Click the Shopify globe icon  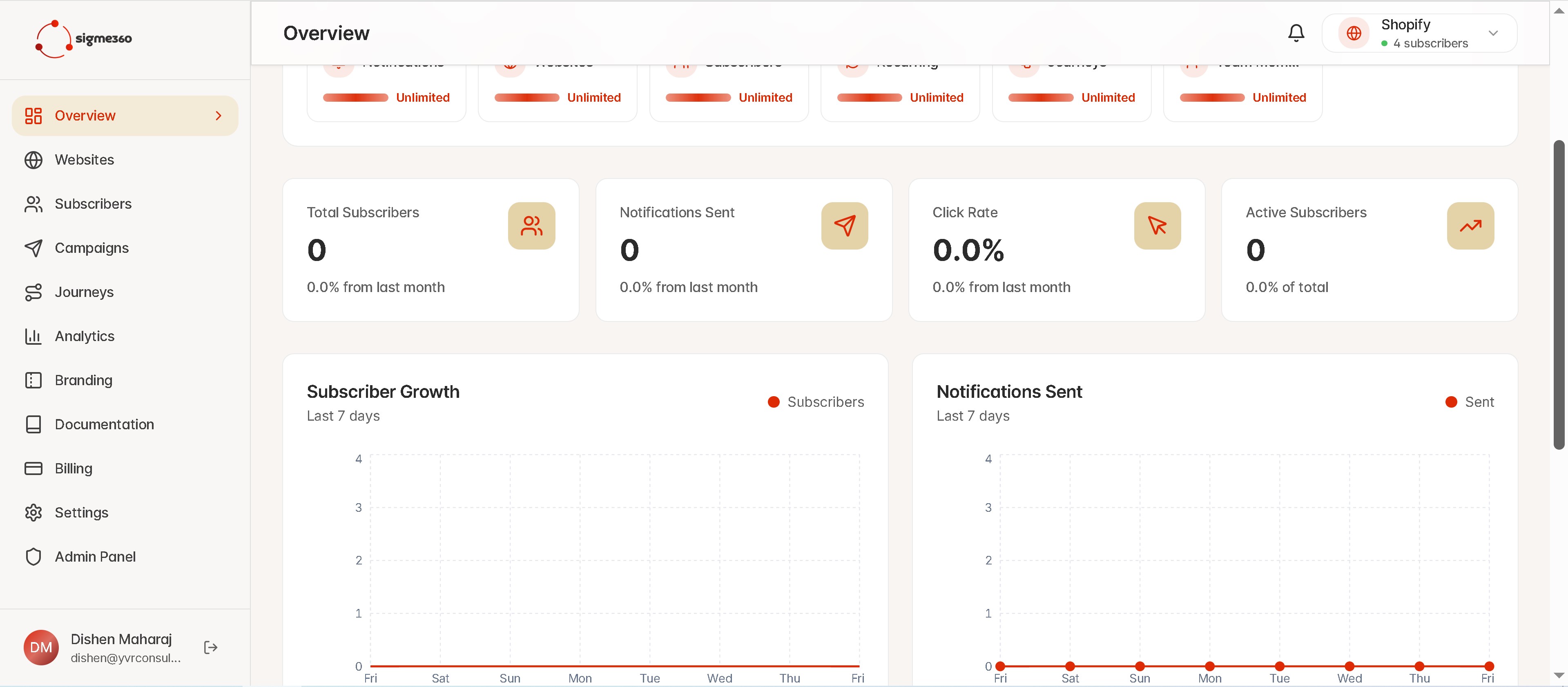pyautogui.click(x=1354, y=33)
